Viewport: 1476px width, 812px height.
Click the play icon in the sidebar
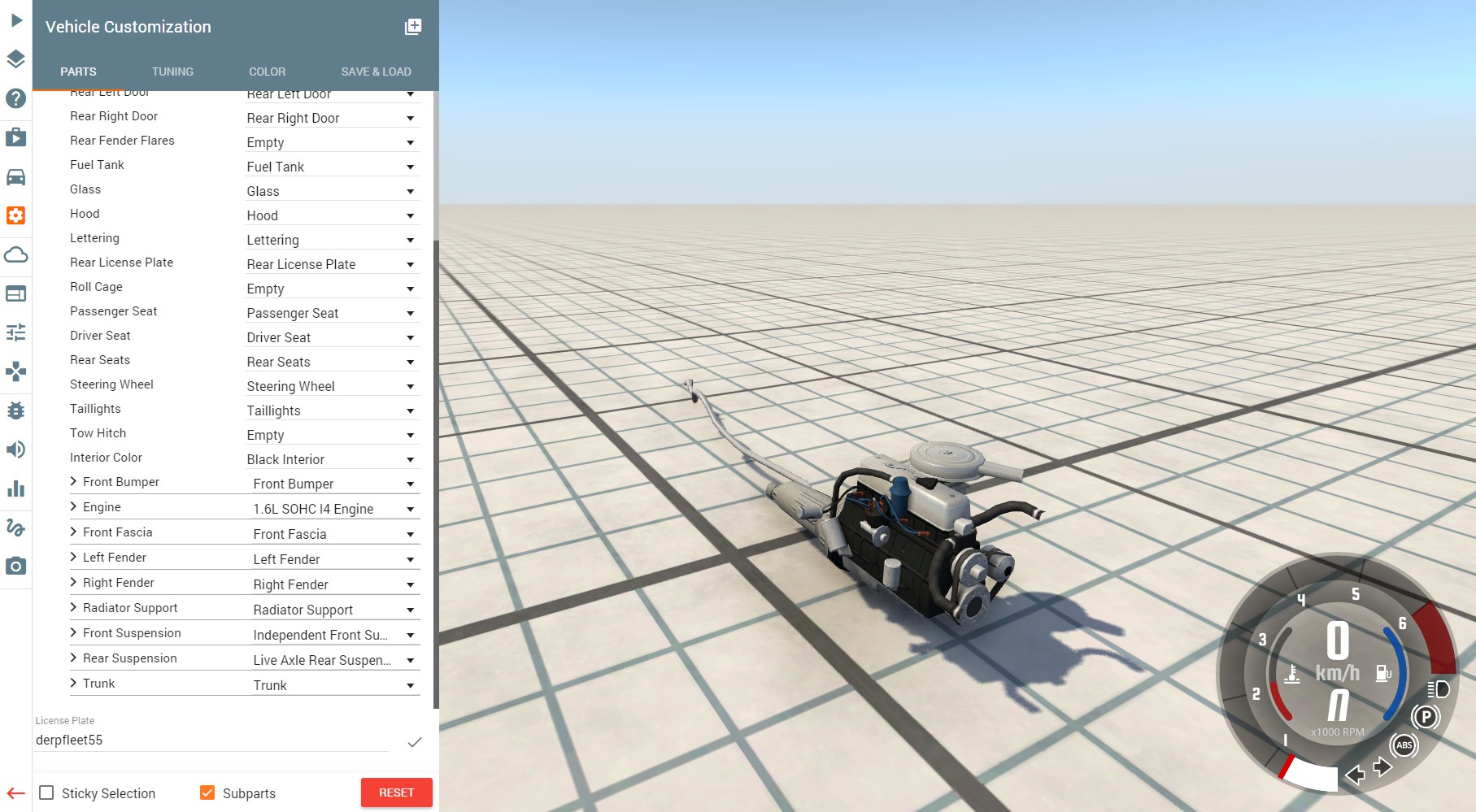16,20
